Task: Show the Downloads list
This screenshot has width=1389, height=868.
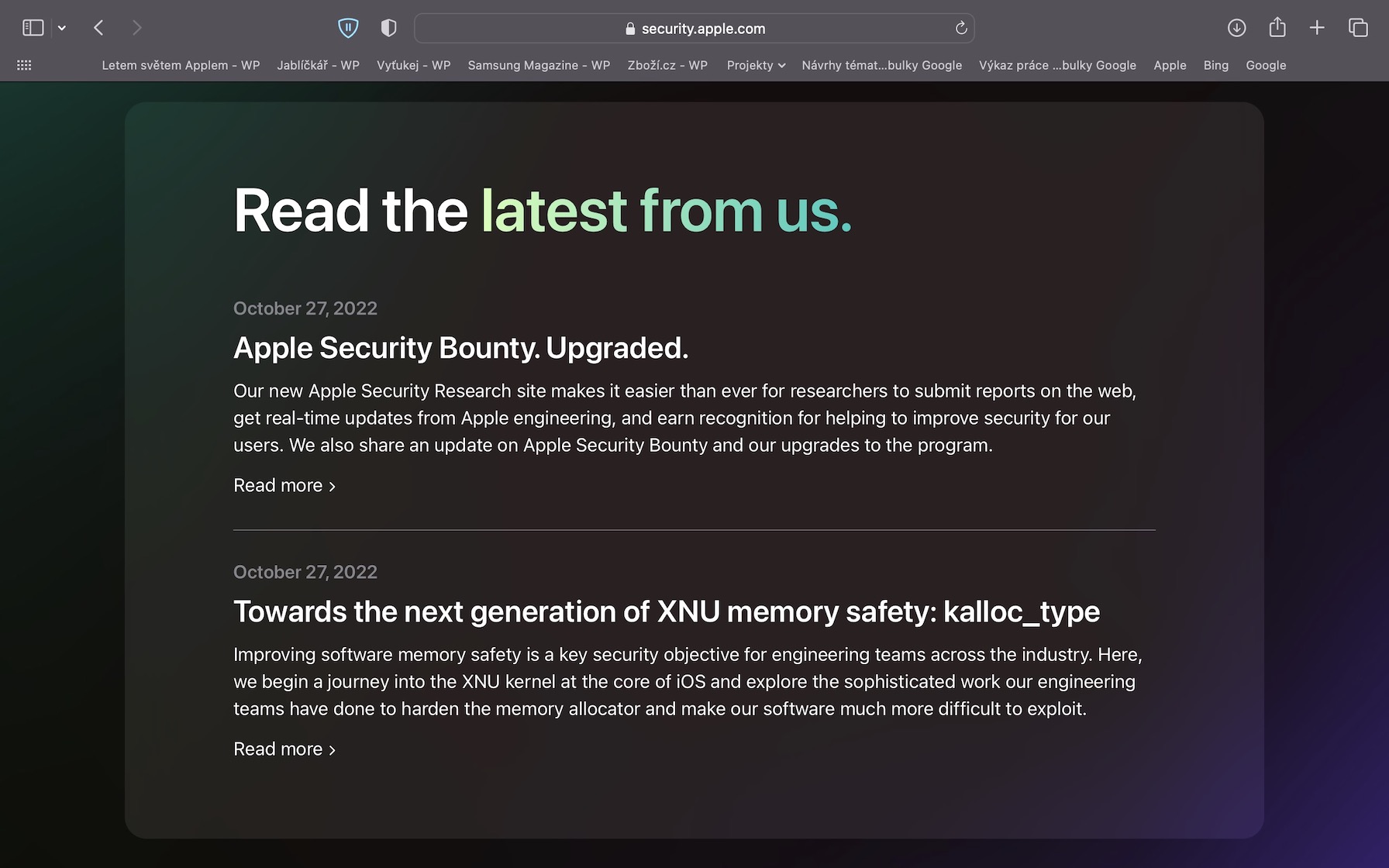Action: tap(1236, 28)
